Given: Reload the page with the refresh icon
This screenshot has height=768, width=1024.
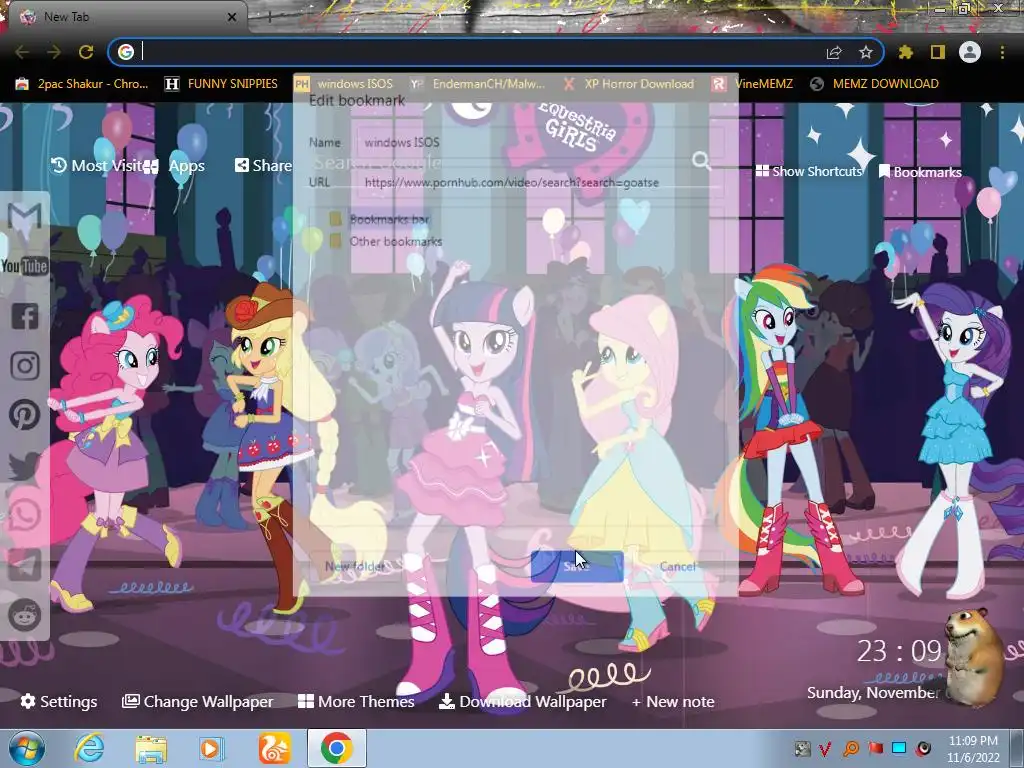Looking at the screenshot, I should pyautogui.click(x=86, y=52).
